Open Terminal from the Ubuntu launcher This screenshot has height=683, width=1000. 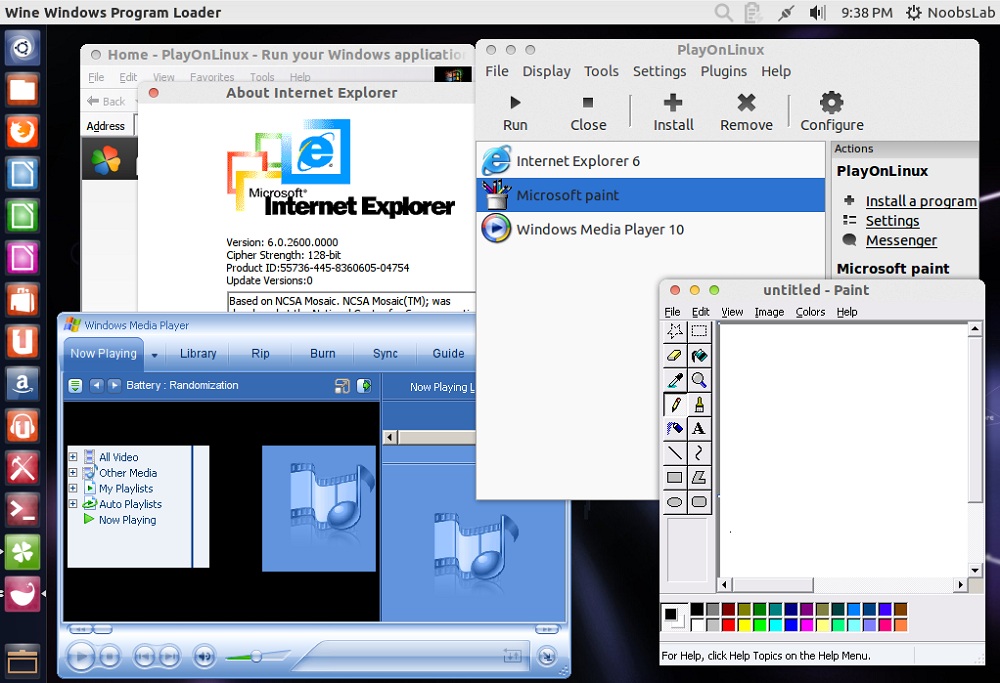tap(22, 510)
